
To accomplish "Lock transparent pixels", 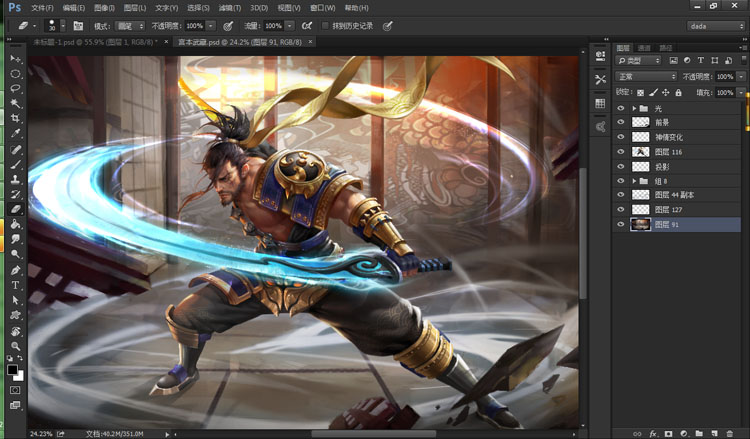I will (x=640, y=92).
